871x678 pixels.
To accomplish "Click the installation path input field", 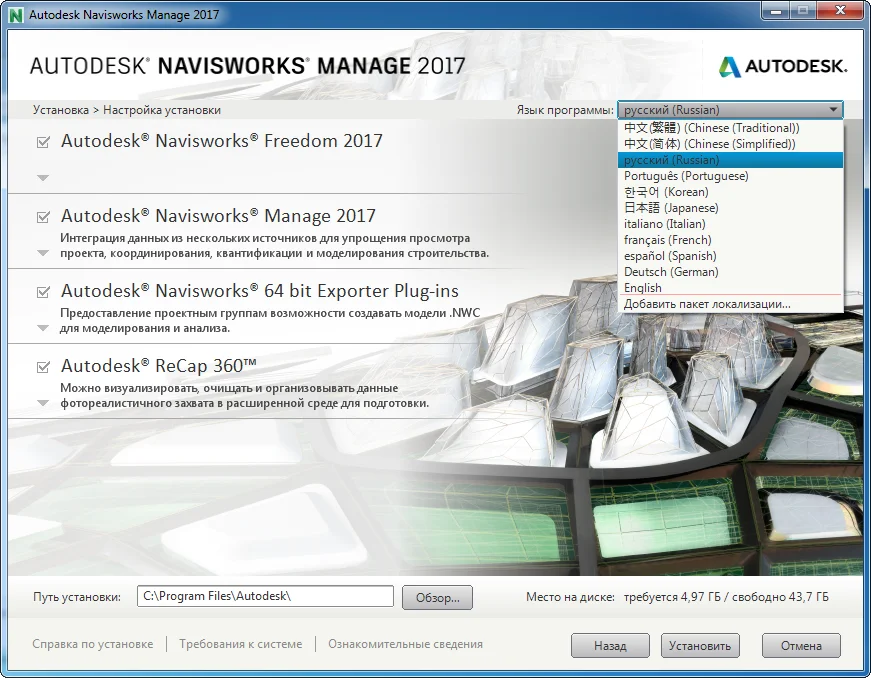I will coord(265,597).
